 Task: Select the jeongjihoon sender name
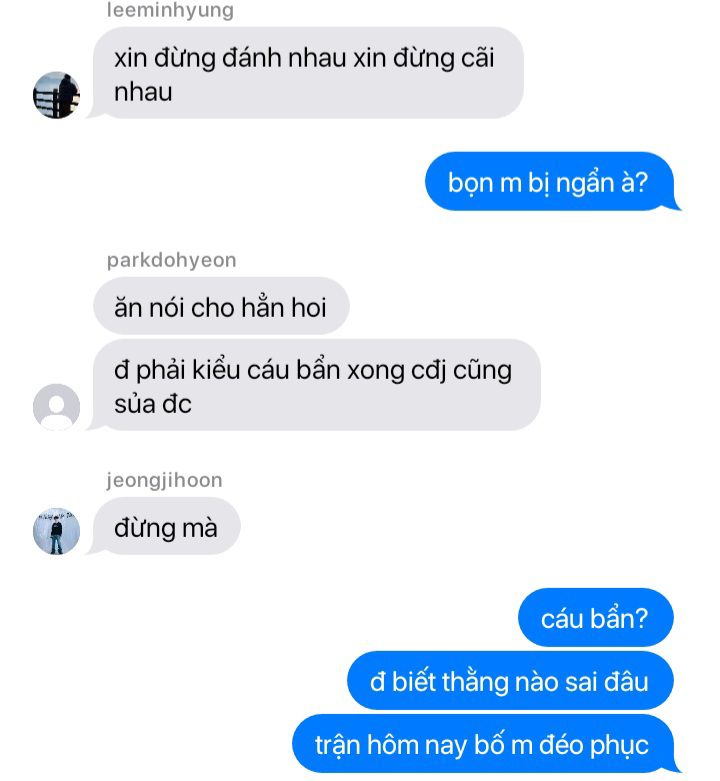(164, 480)
